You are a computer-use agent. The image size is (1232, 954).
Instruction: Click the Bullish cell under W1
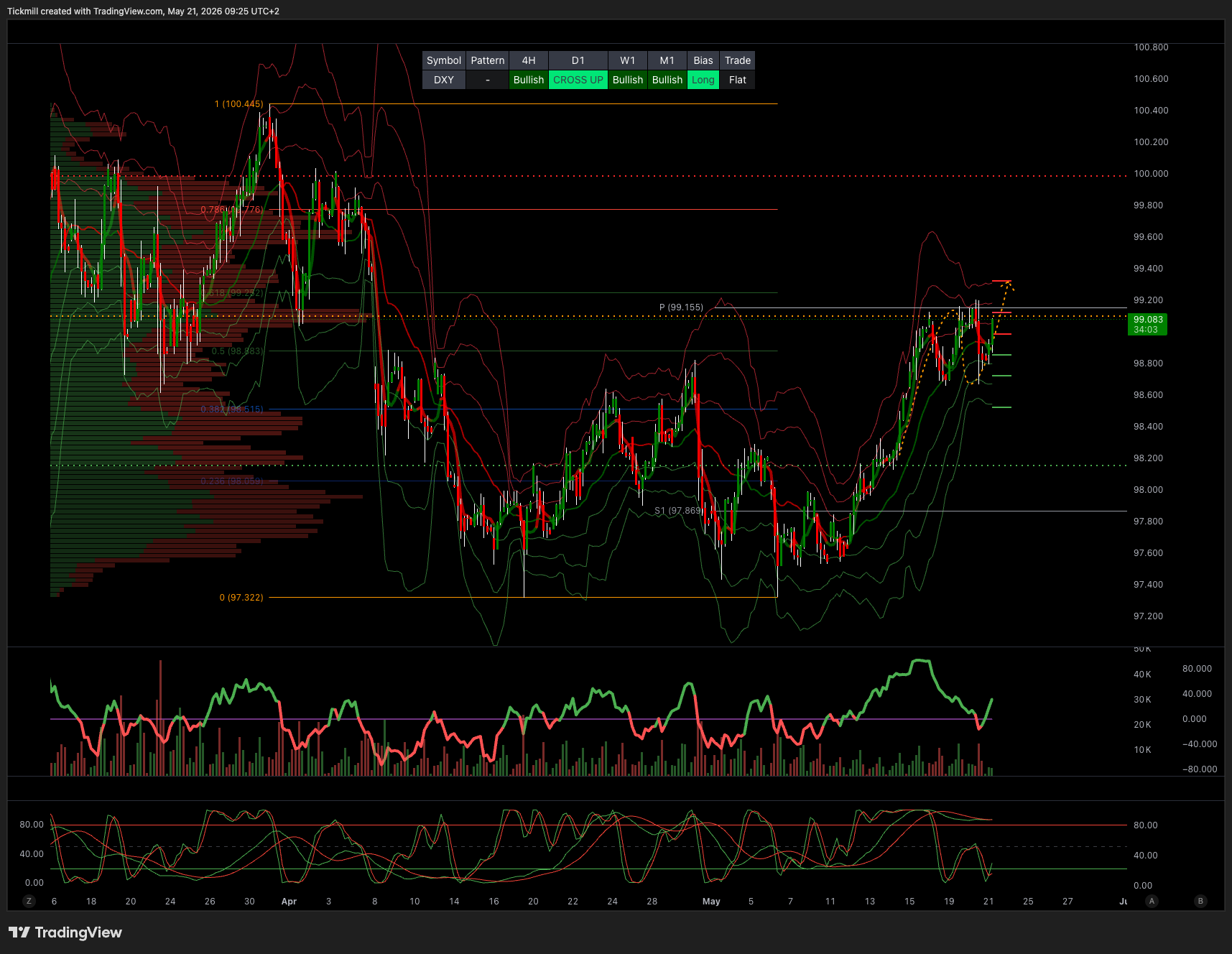click(x=628, y=80)
